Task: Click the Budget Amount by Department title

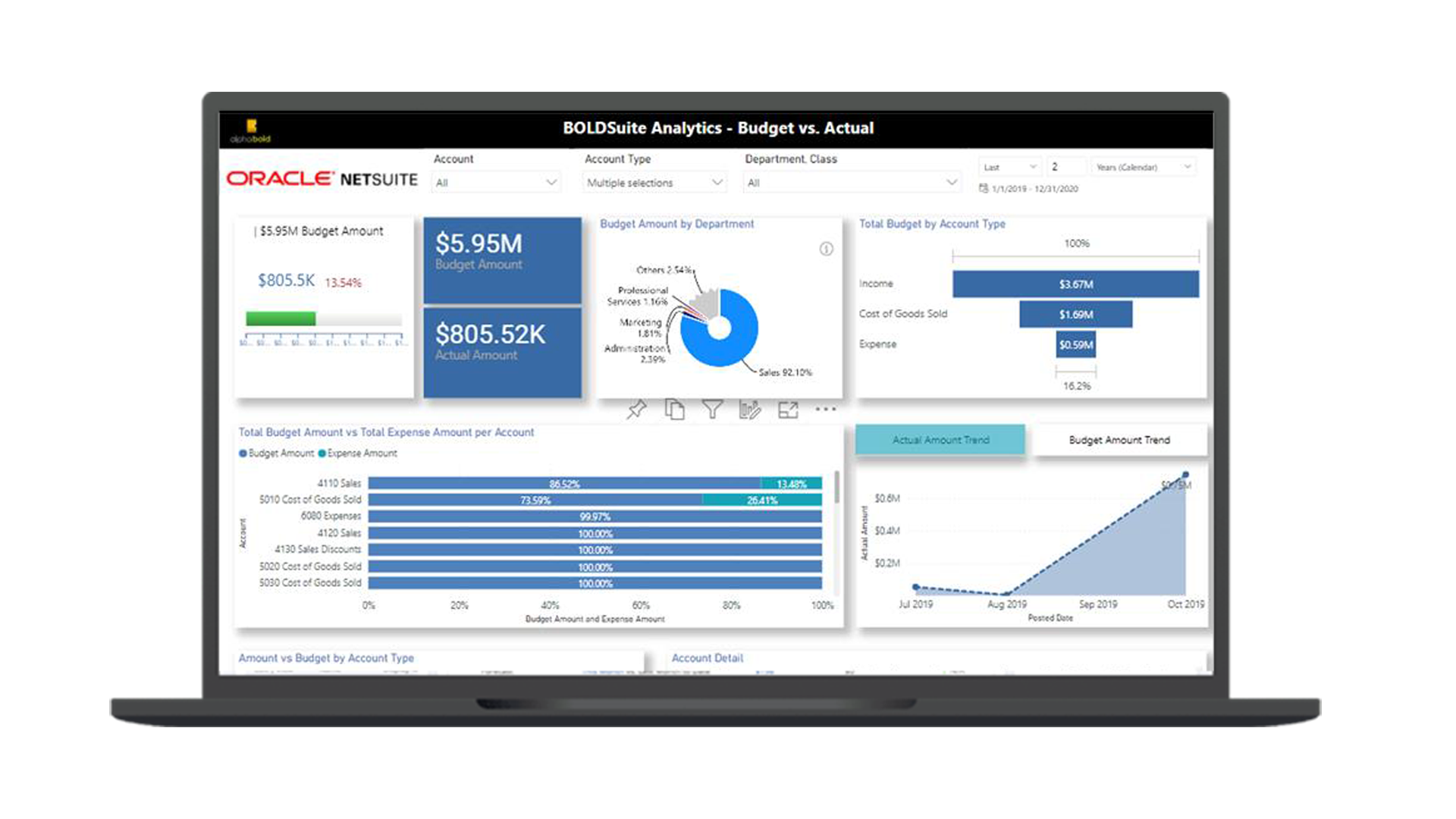Action: (676, 224)
